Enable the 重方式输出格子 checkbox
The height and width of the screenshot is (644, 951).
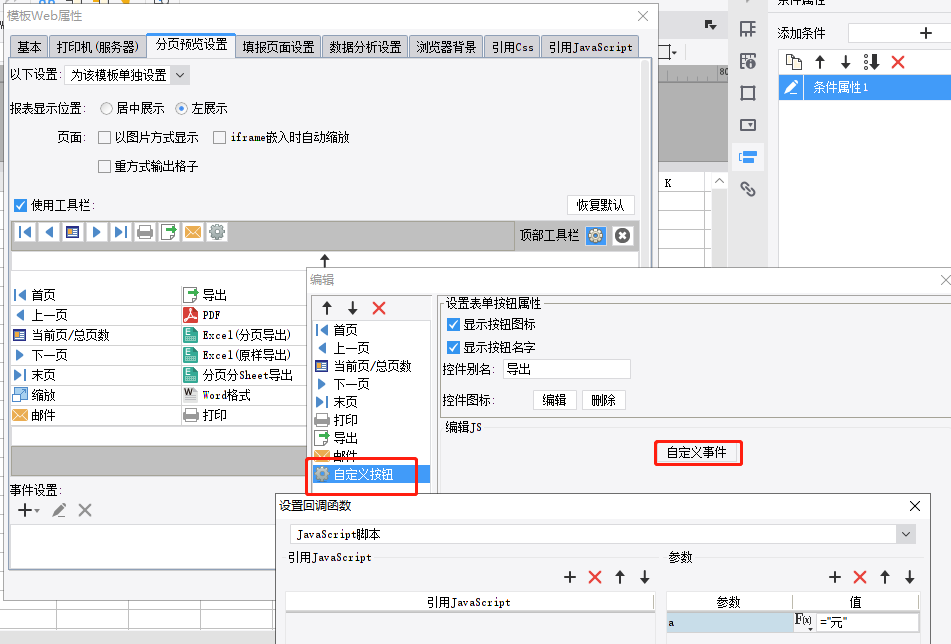pos(104,166)
